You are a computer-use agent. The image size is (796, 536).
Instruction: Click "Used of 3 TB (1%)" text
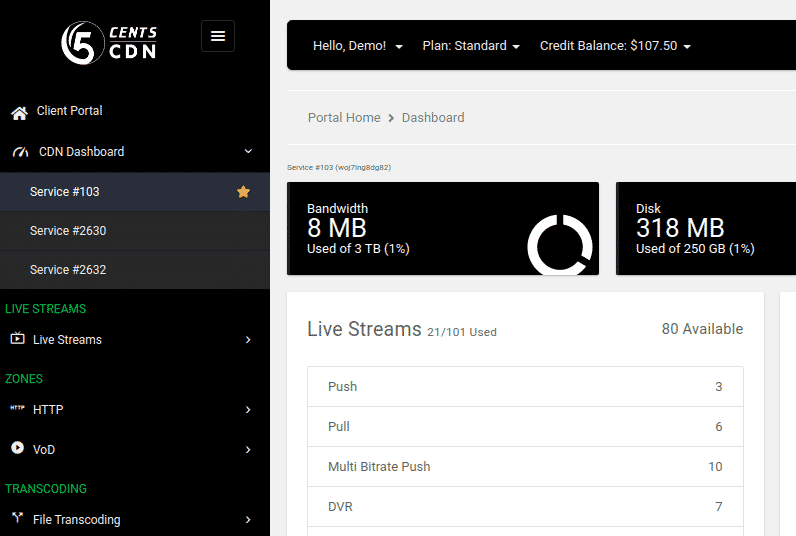pyautogui.click(x=358, y=249)
